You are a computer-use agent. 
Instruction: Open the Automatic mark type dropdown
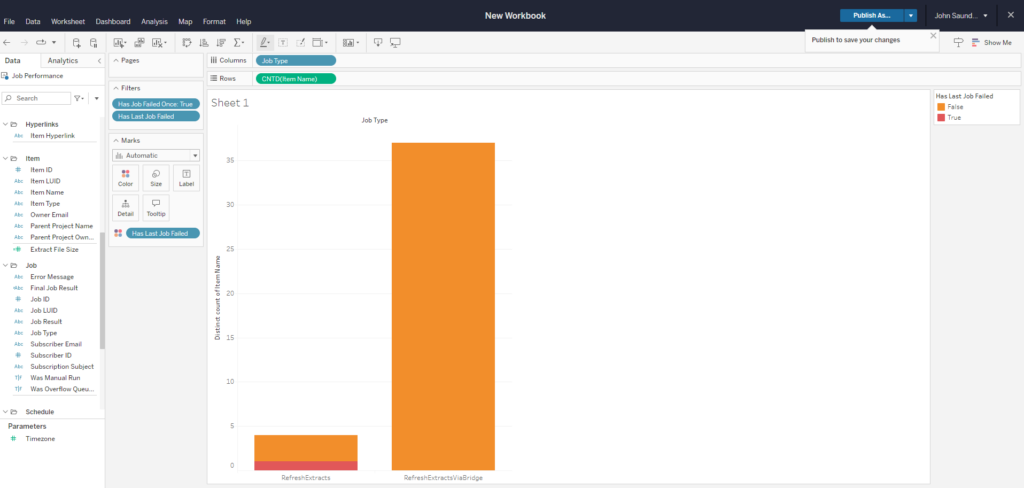(155, 155)
